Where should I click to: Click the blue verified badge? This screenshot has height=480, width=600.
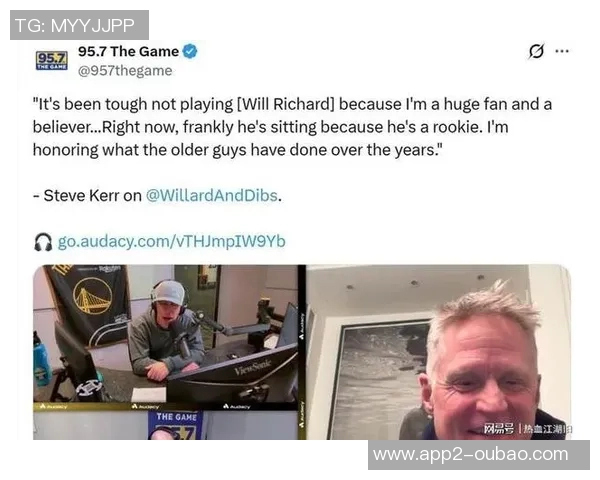coord(190,51)
